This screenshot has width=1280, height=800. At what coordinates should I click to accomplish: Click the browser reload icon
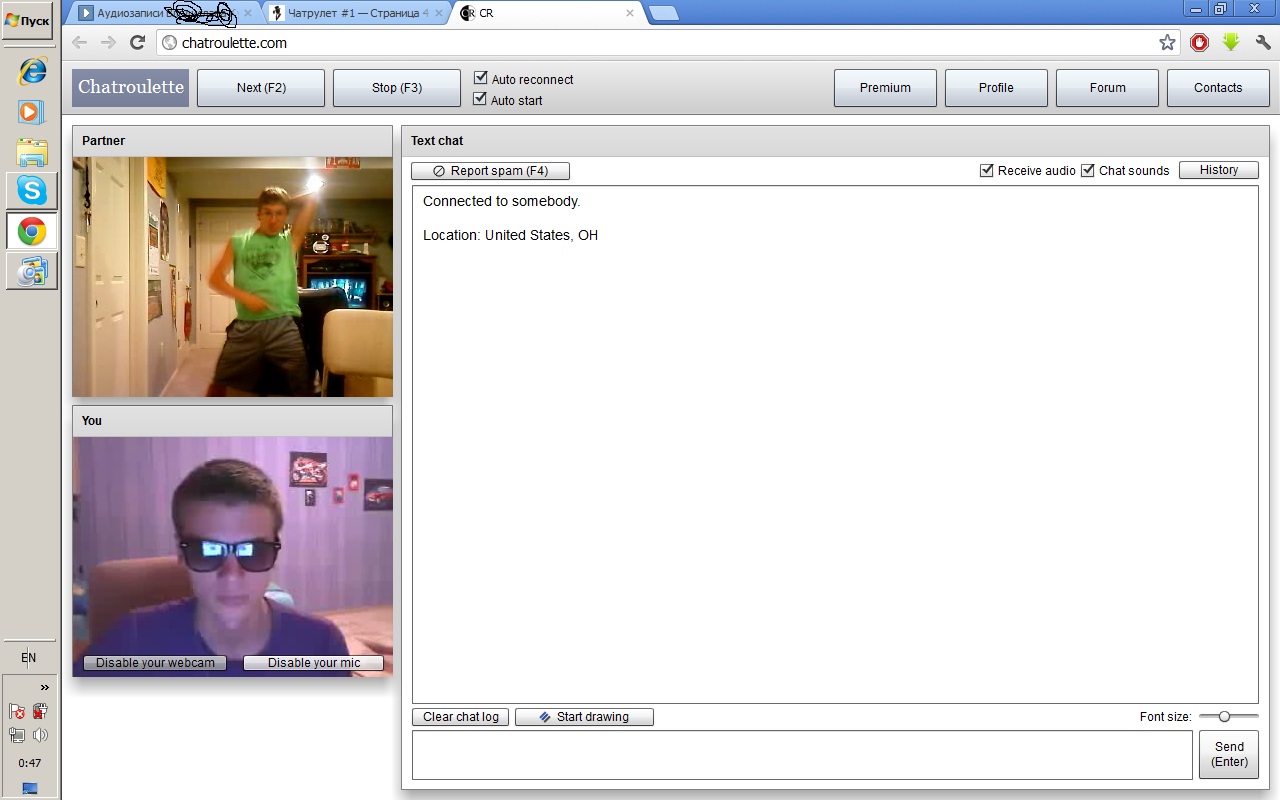(x=138, y=43)
